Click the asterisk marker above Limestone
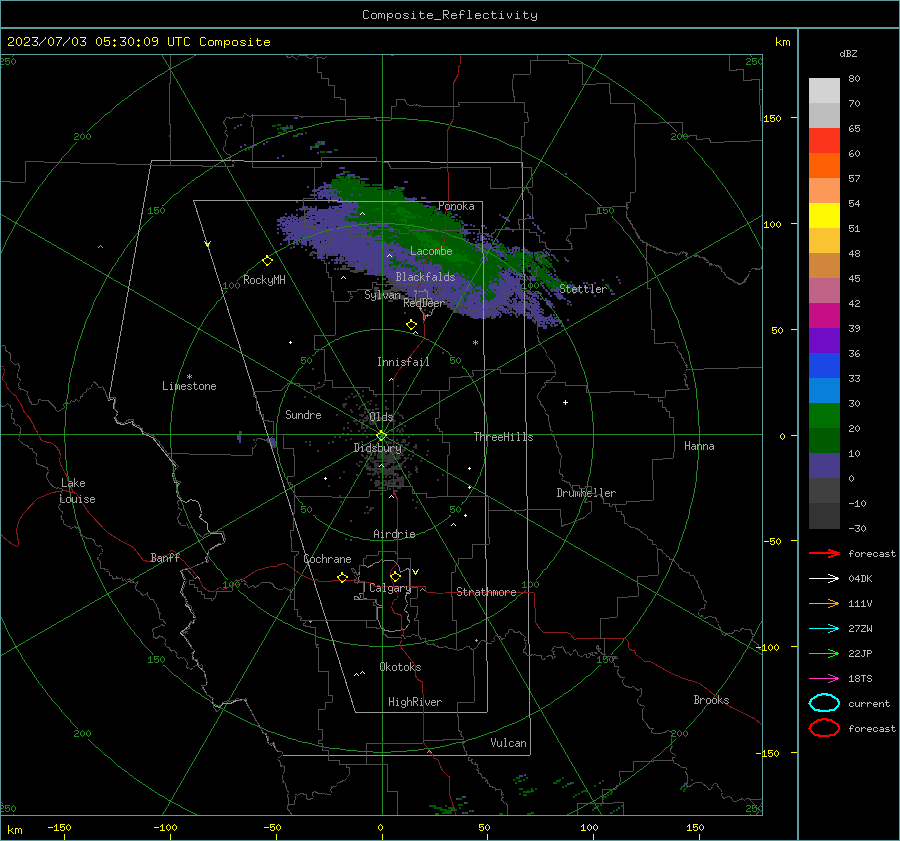900x841 pixels. [x=189, y=377]
